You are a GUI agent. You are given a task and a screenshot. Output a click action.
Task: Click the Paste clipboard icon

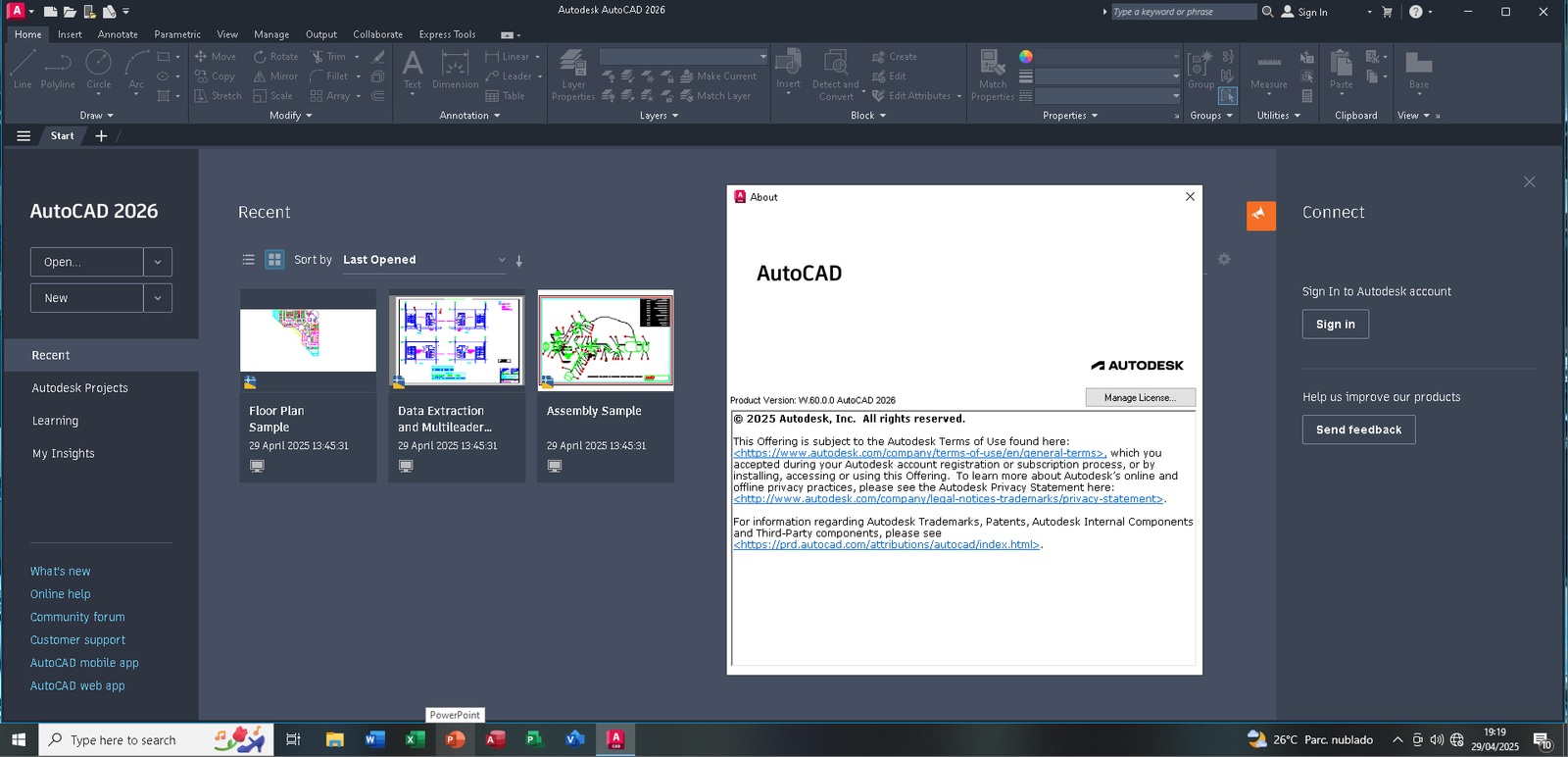[x=1341, y=71]
